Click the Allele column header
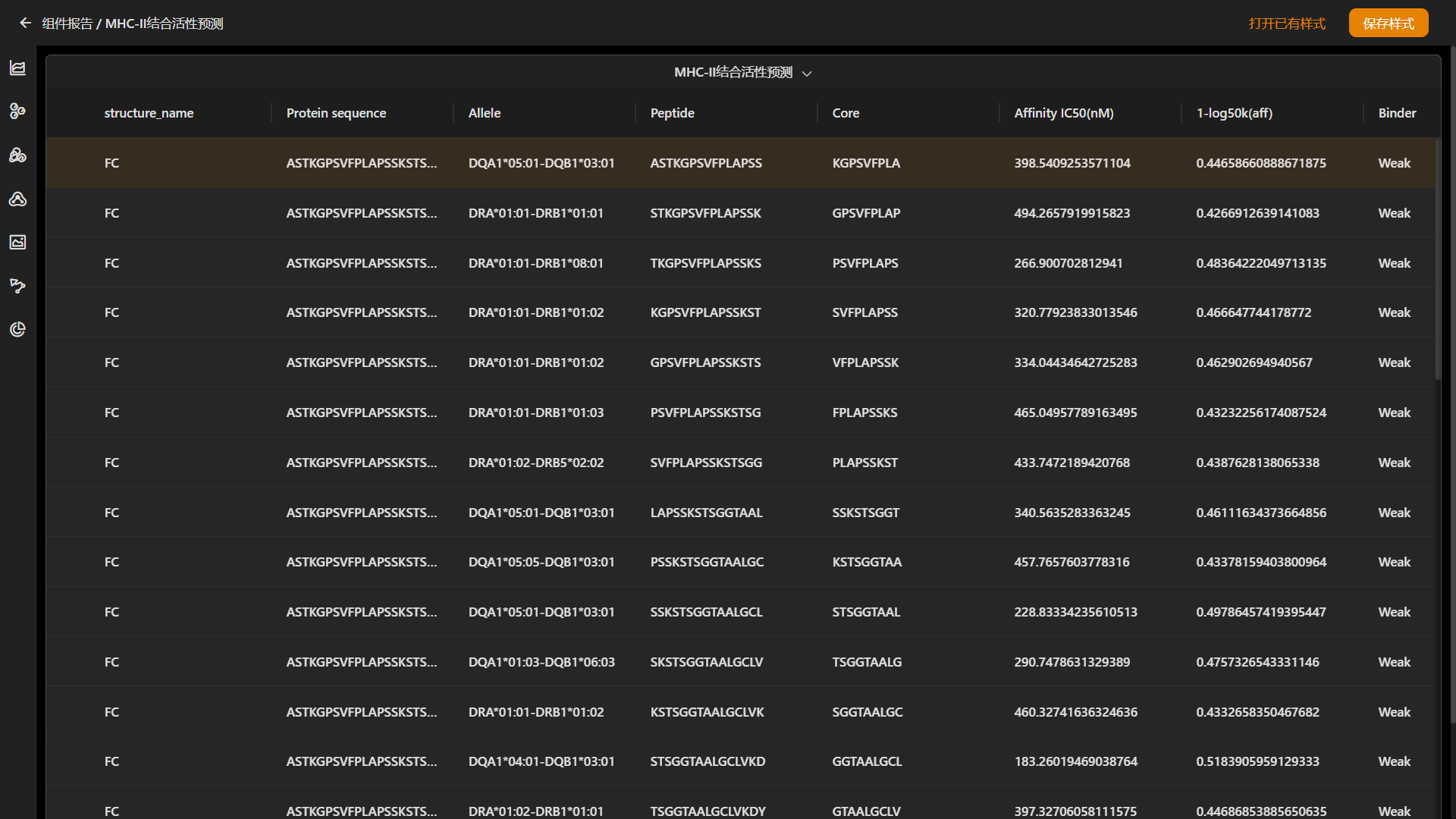 (485, 113)
